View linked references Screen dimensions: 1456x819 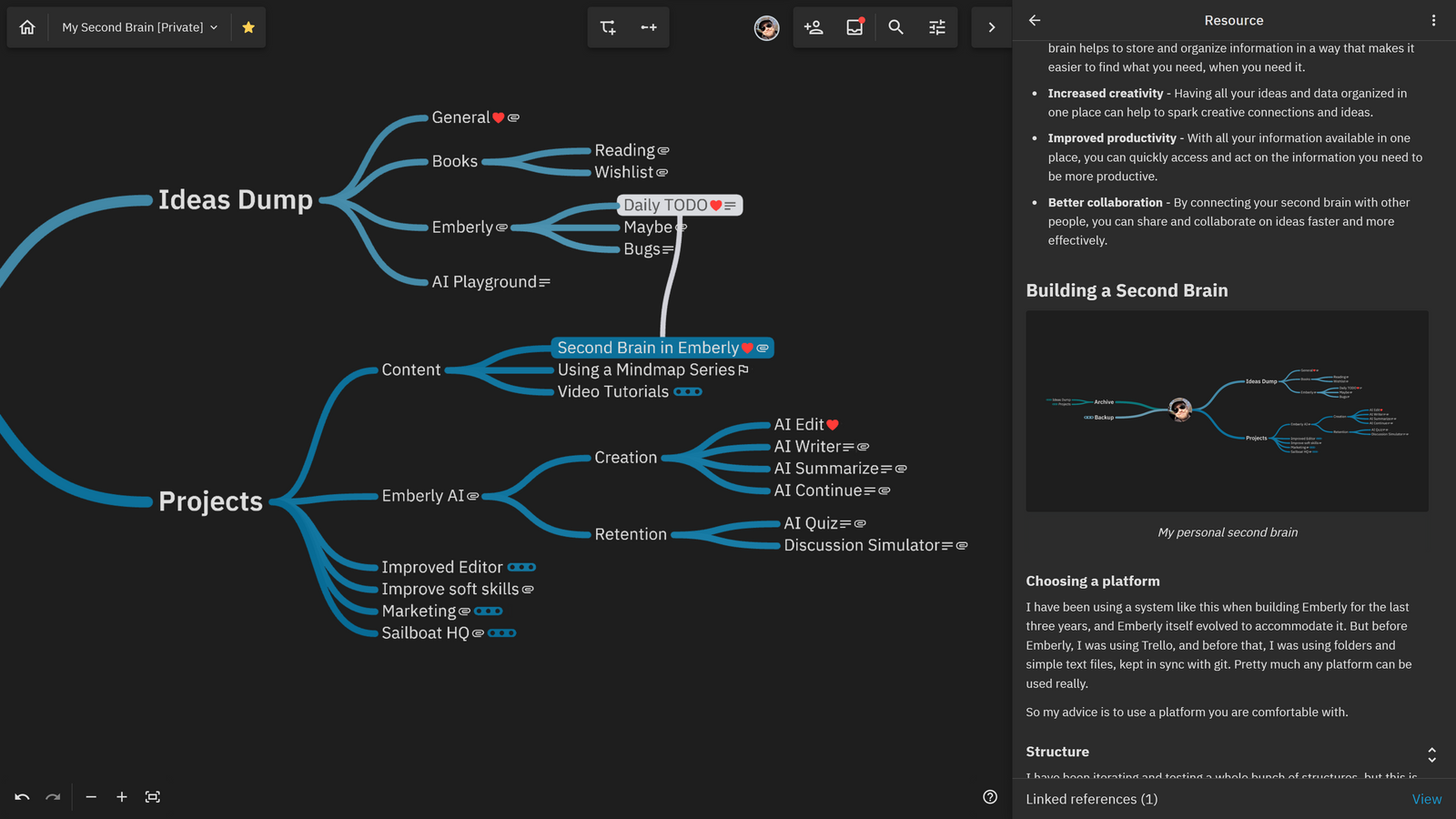pyautogui.click(x=1426, y=799)
